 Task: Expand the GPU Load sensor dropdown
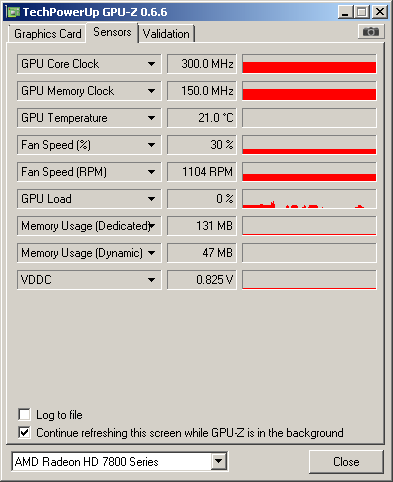click(x=152, y=199)
